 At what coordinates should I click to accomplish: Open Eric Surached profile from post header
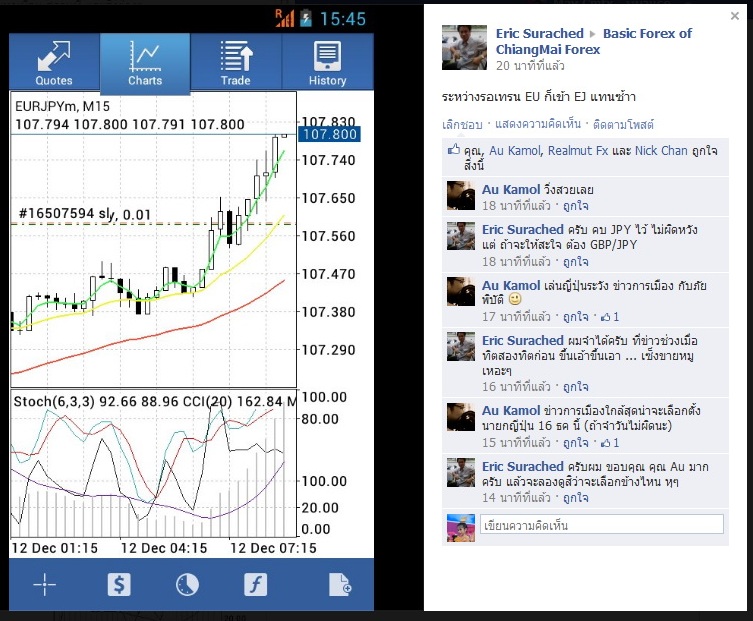pyautogui.click(x=539, y=34)
